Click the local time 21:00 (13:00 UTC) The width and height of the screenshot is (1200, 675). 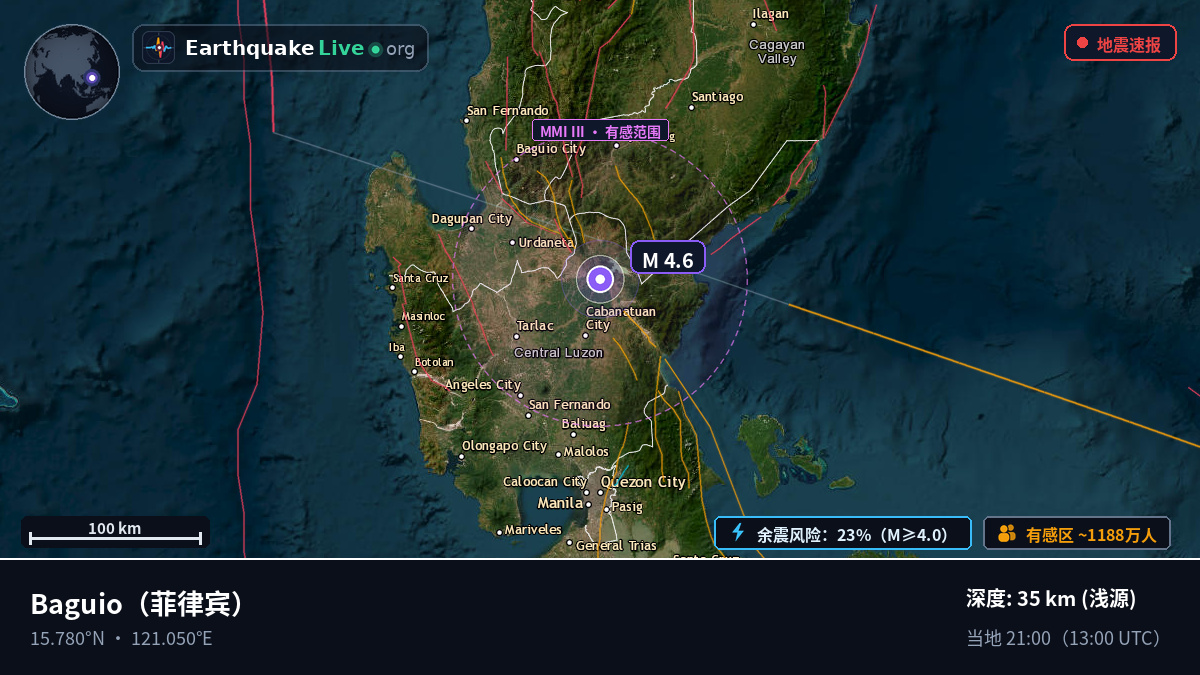1065,638
